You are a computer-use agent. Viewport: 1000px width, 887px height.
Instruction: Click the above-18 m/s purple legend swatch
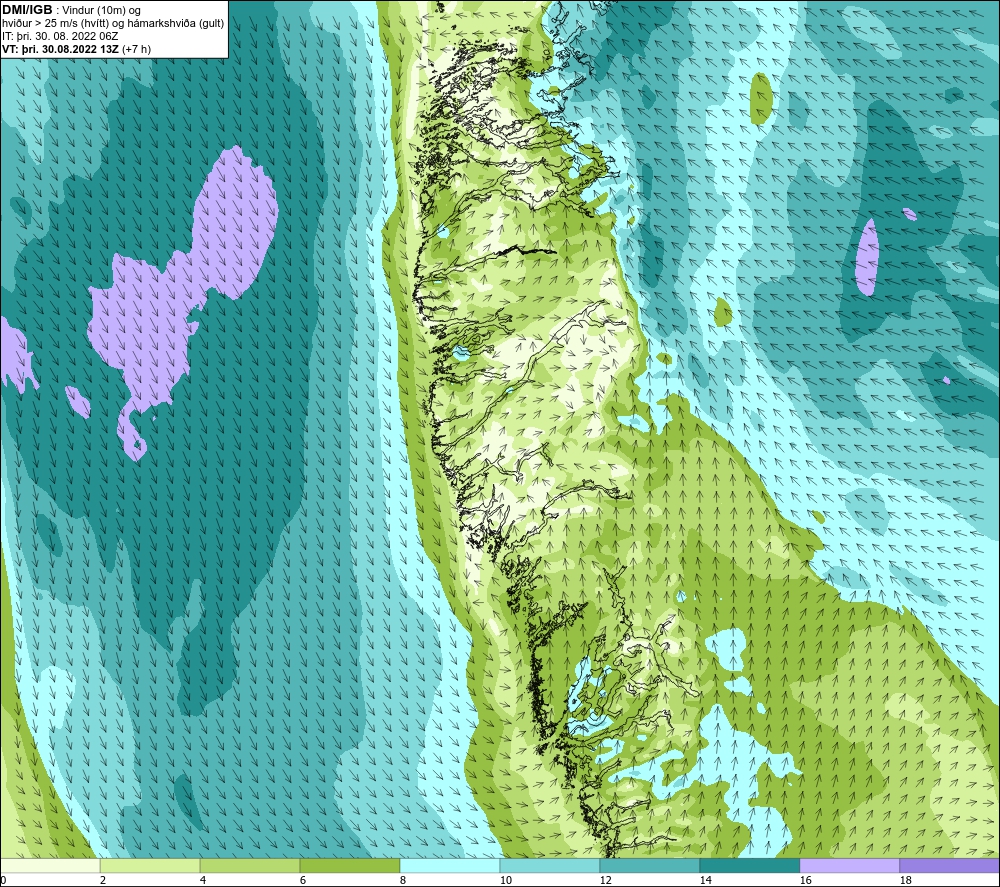tap(950, 866)
